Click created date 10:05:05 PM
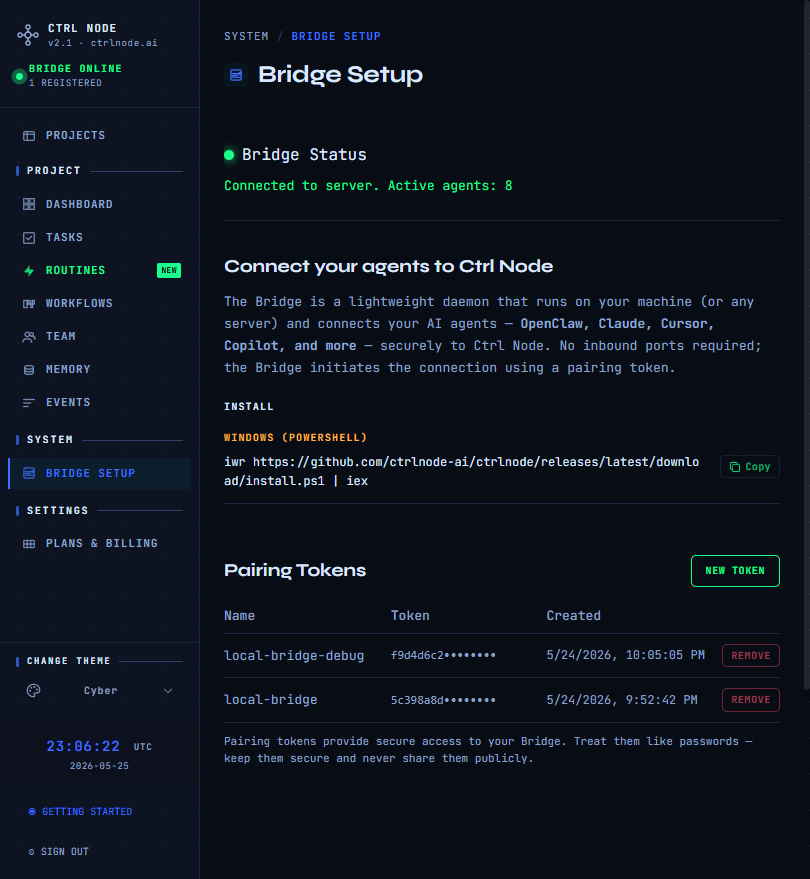This screenshot has height=879, width=810. coord(626,655)
